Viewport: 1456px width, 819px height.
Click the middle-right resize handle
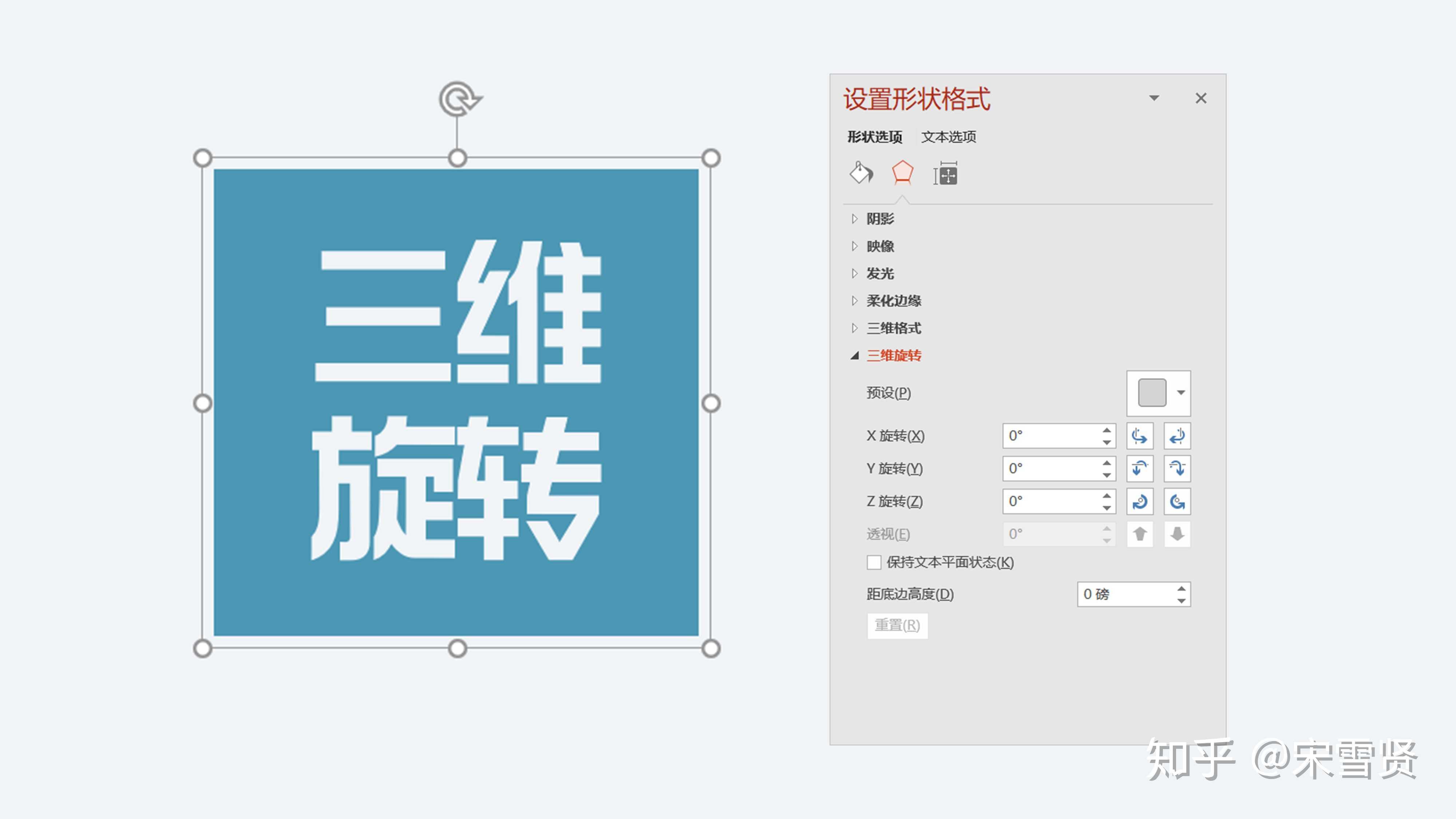pos(711,404)
